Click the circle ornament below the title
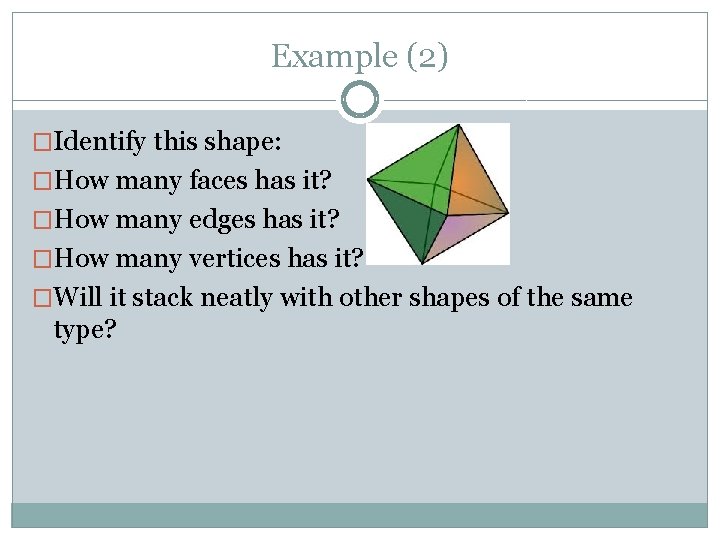 (360, 100)
